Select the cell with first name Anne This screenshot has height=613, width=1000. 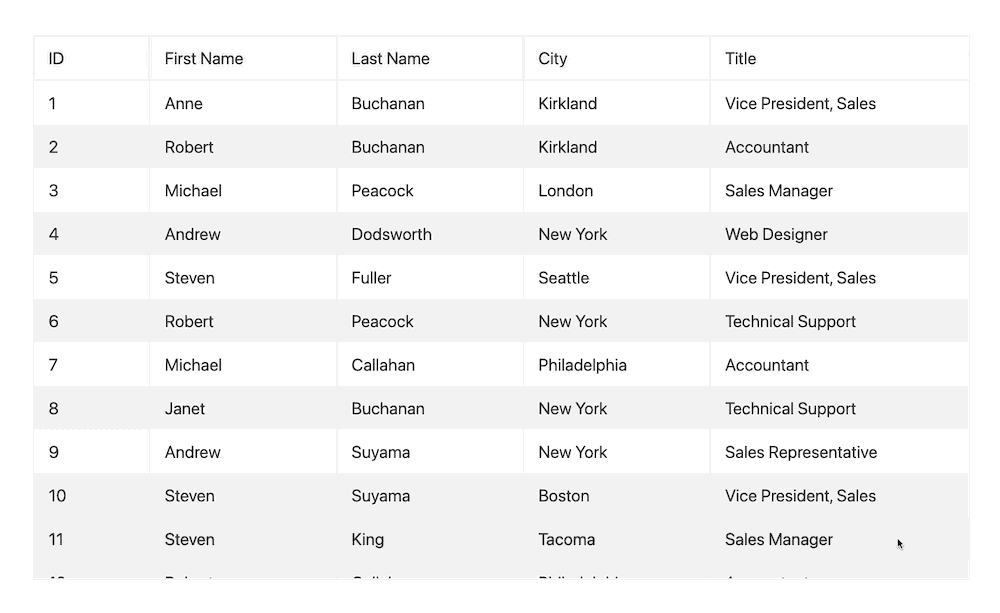184,104
